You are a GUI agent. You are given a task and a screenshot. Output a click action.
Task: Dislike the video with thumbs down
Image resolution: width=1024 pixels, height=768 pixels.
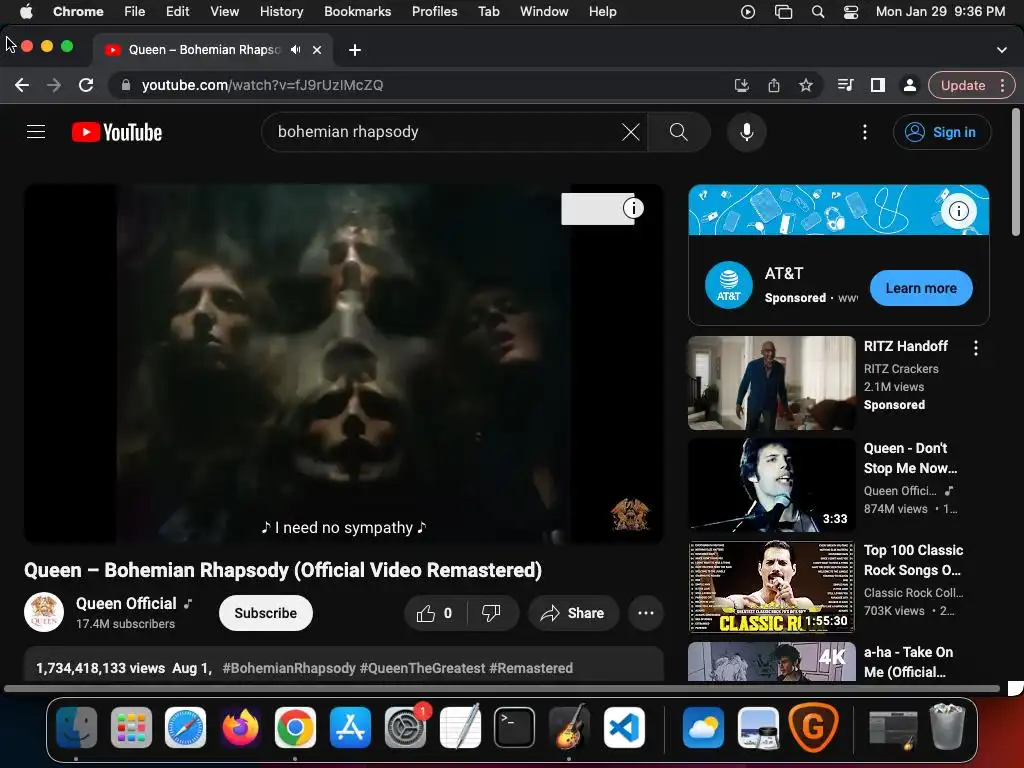click(x=491, y=613)
